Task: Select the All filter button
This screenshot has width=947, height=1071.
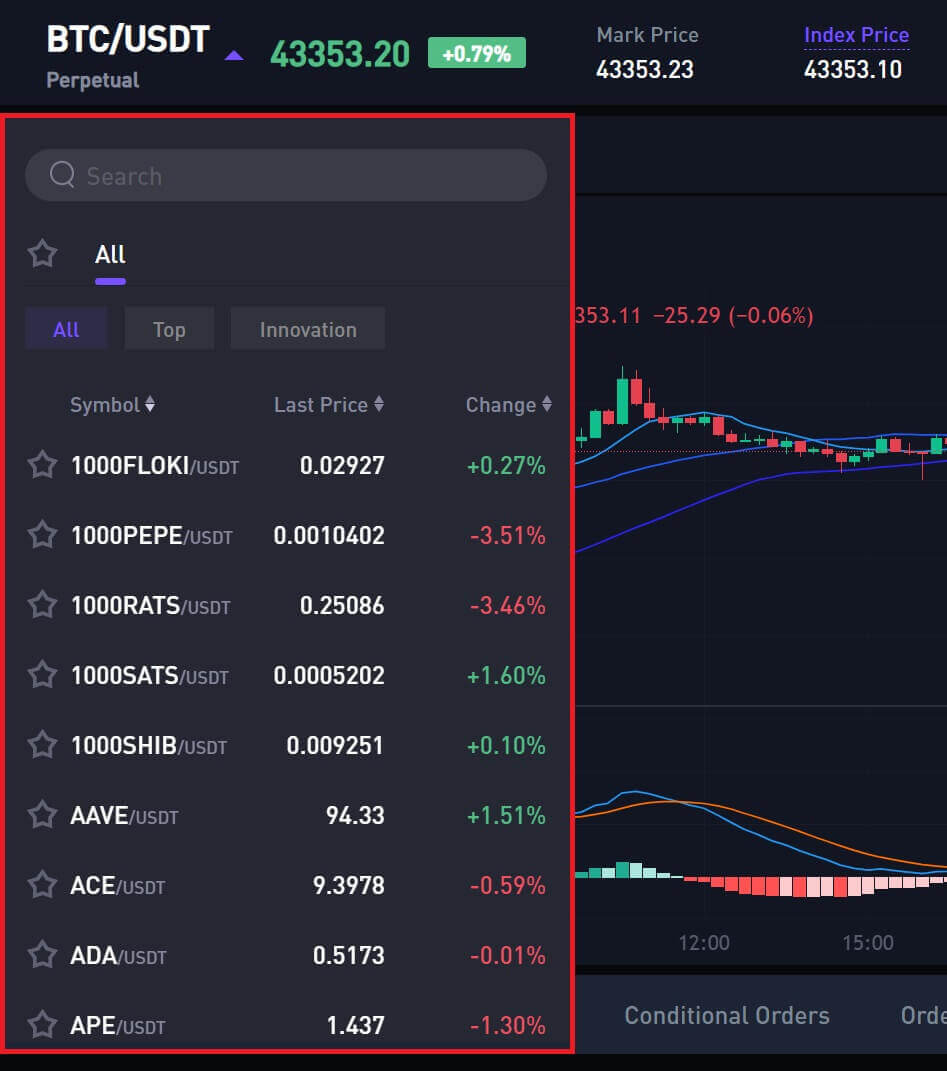Action: click(66, 329)
